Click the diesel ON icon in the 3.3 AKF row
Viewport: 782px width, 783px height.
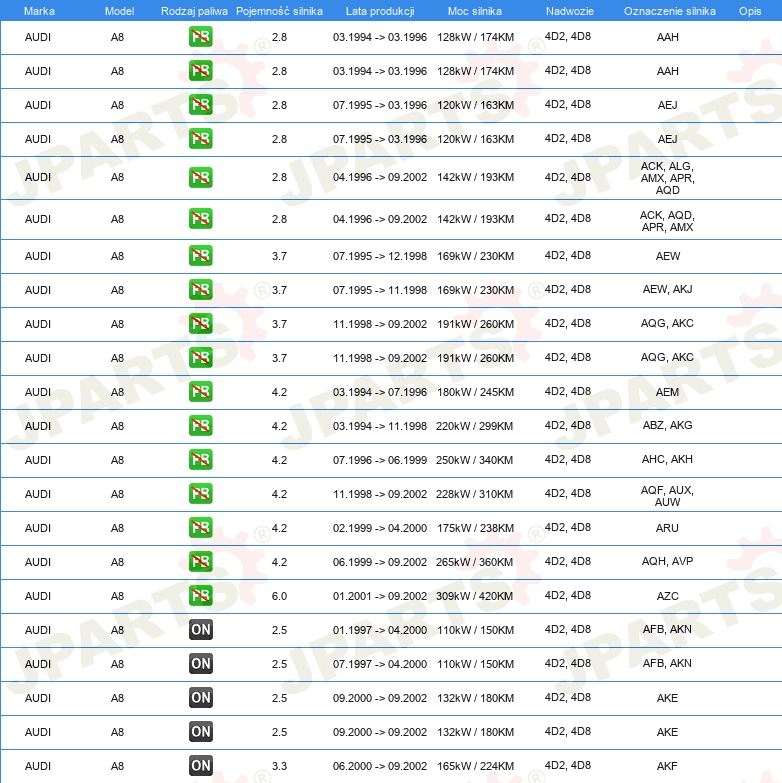(200, 766)
